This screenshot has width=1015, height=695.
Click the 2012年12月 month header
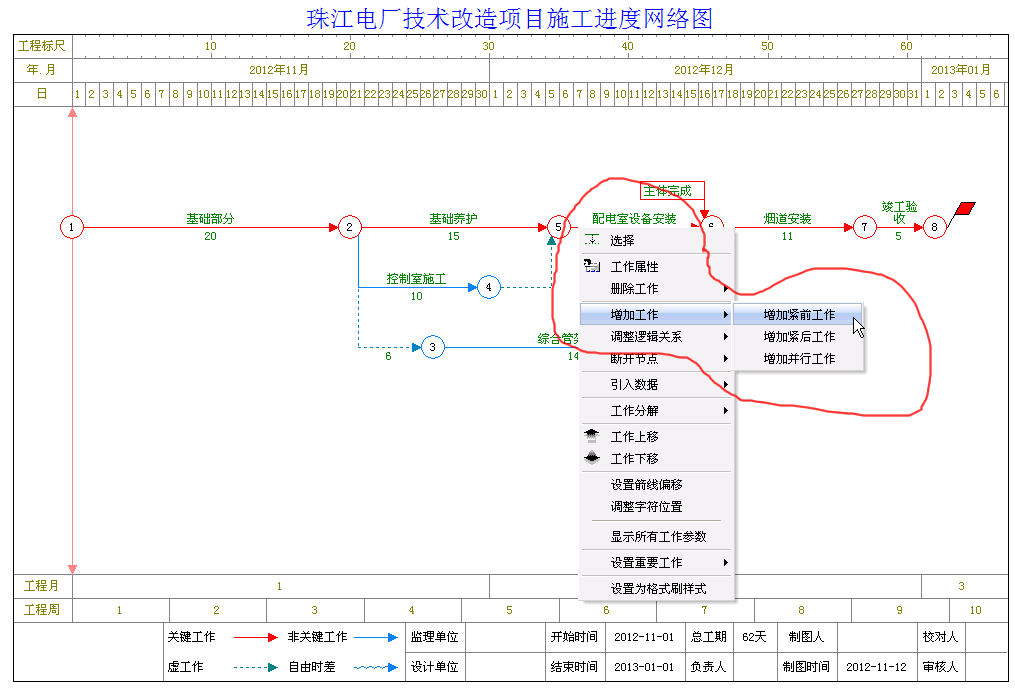(x=704, y=70)
